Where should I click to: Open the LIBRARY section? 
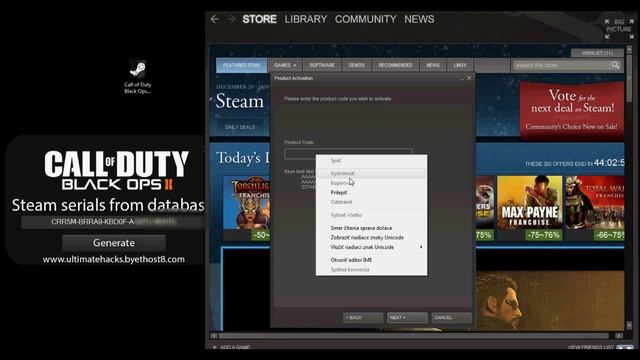[306, 19]
